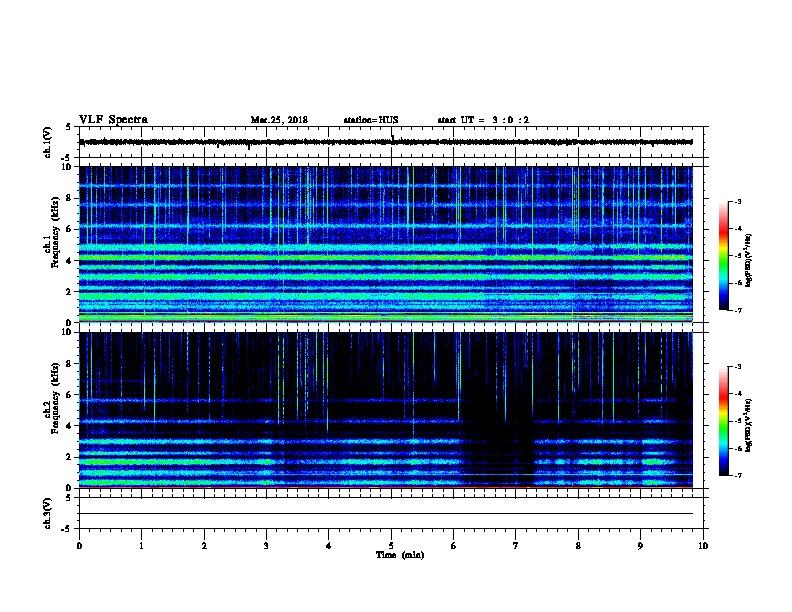Screen dimensions: 792x612
Task: Click the ch.2 color scale bar
Action: (x=723, y=421)
